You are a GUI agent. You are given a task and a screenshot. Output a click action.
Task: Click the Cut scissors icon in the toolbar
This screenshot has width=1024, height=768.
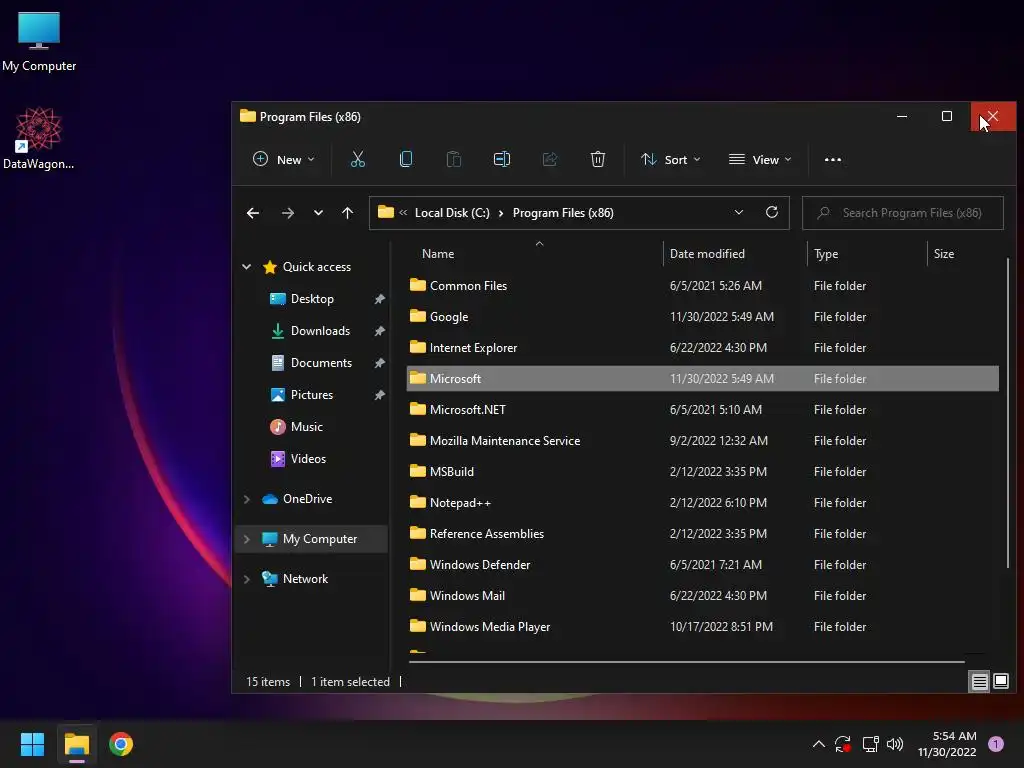click(x=358, y=159)
